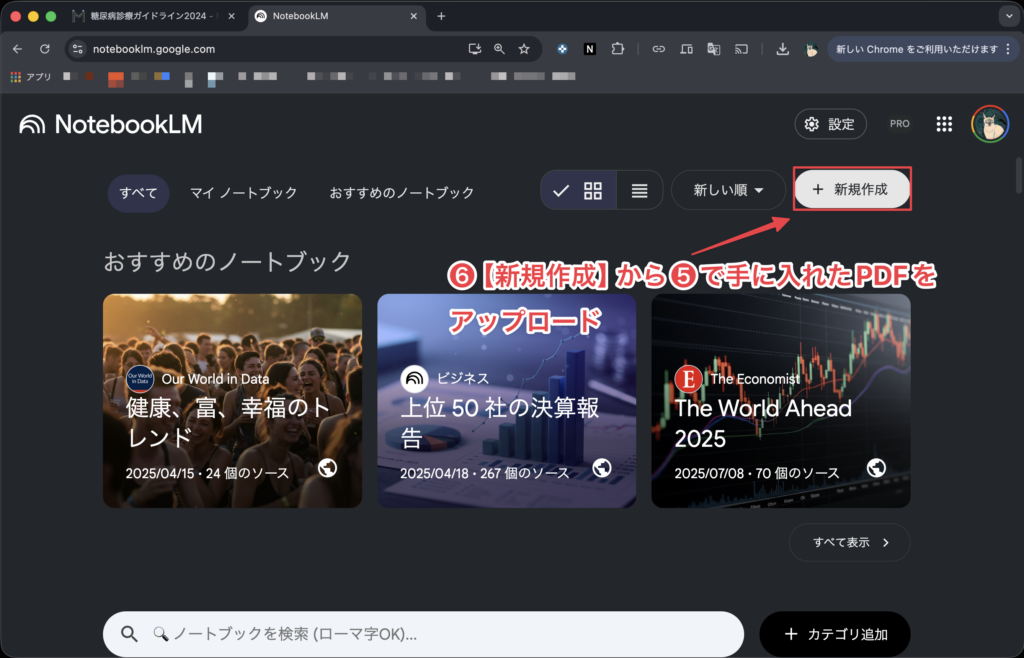Click the 新規作成 button
This screenshot has width=1024, height=658.
tap(852, 189)
